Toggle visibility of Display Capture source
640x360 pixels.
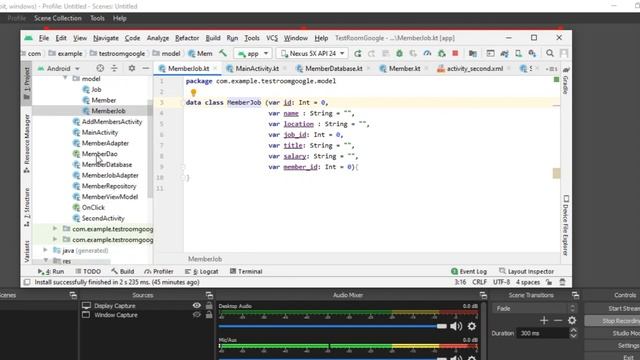[196, 305]
